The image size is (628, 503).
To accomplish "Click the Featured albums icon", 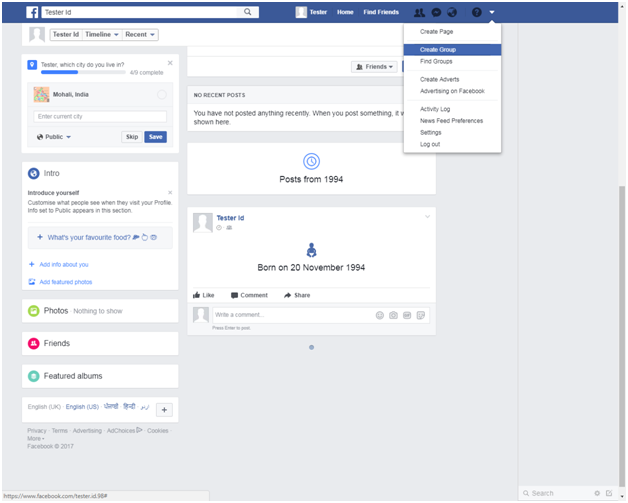I will 34,376.
